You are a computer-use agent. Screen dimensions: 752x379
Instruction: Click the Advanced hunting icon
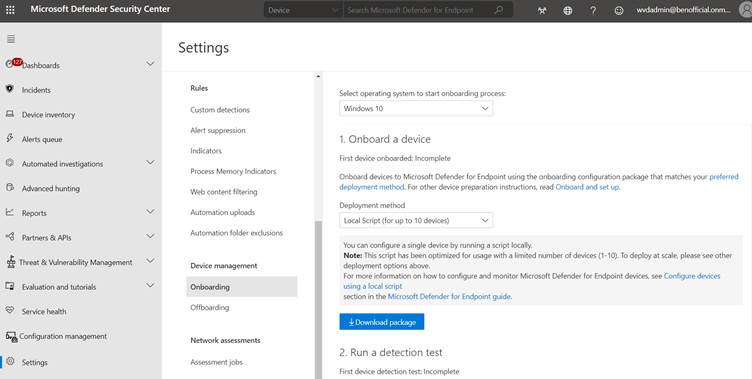(10, 188)
